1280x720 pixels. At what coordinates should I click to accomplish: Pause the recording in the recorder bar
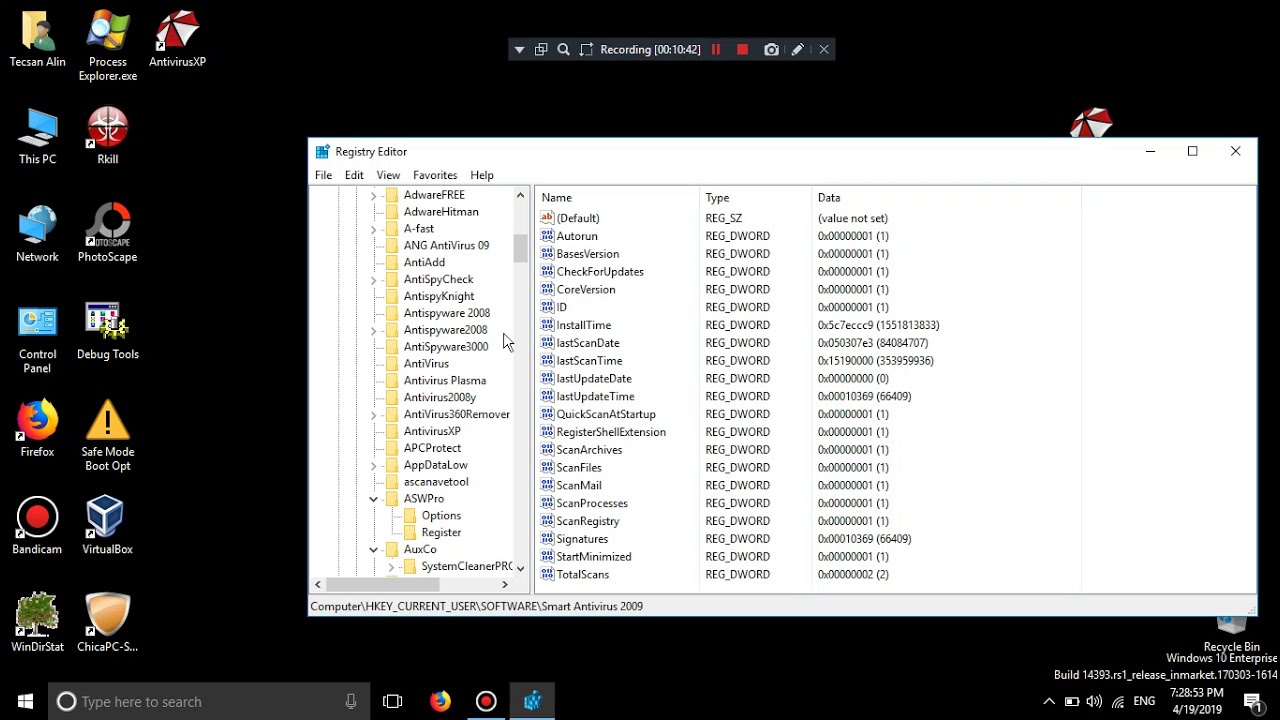tap(716, 49)
